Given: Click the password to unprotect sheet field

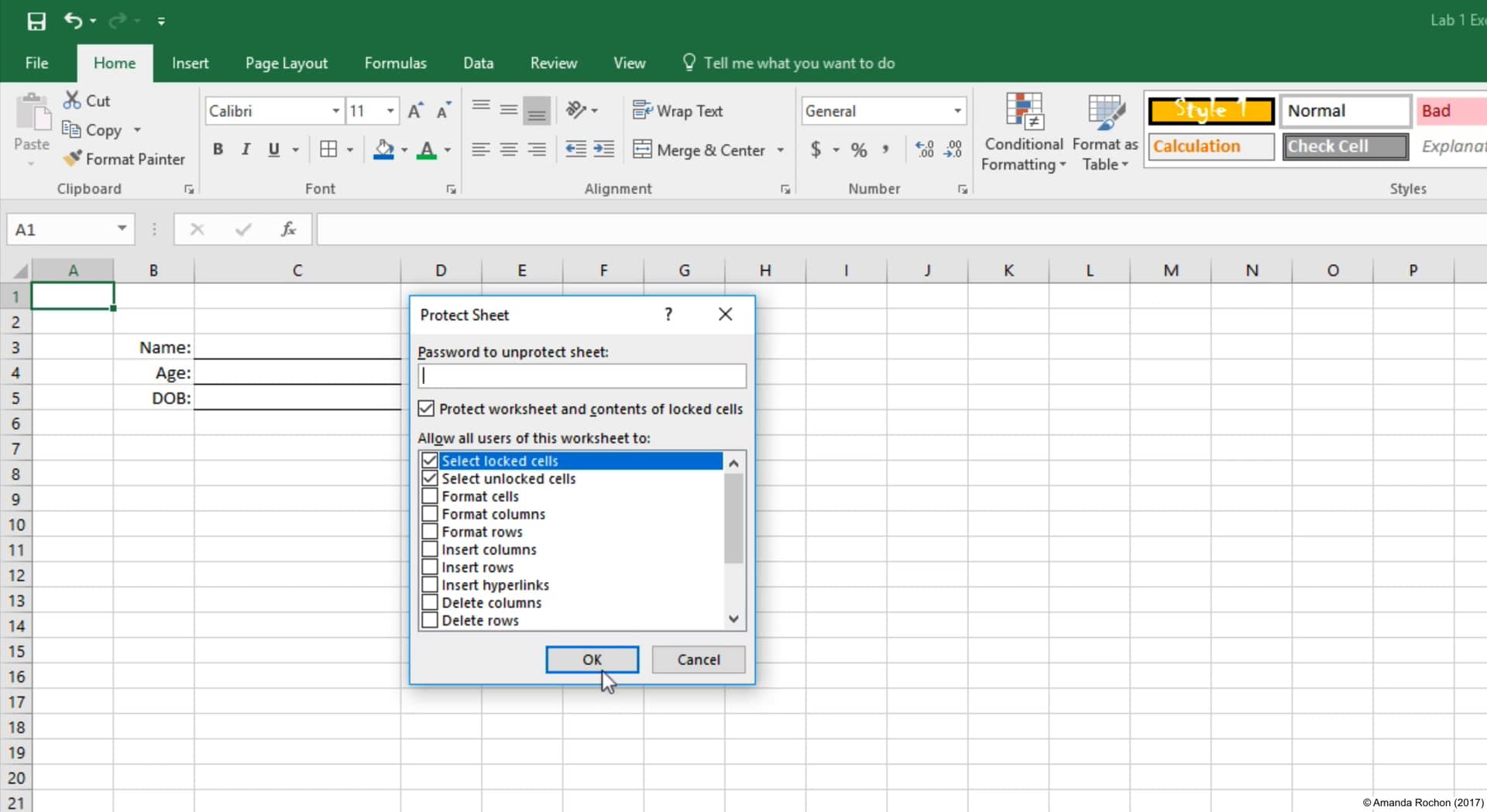Looking at the screenshot, I should [x=582, y=376].
